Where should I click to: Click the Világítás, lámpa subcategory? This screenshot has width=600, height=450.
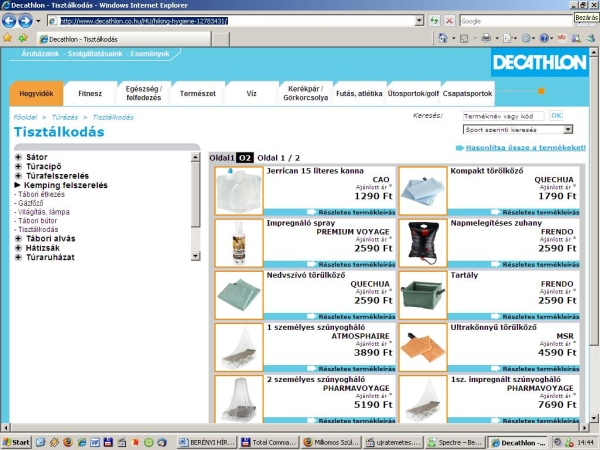pyautogui.click(x=44, y=212)
